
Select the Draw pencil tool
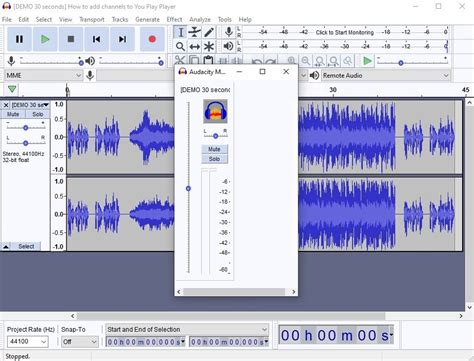(209, 32)
